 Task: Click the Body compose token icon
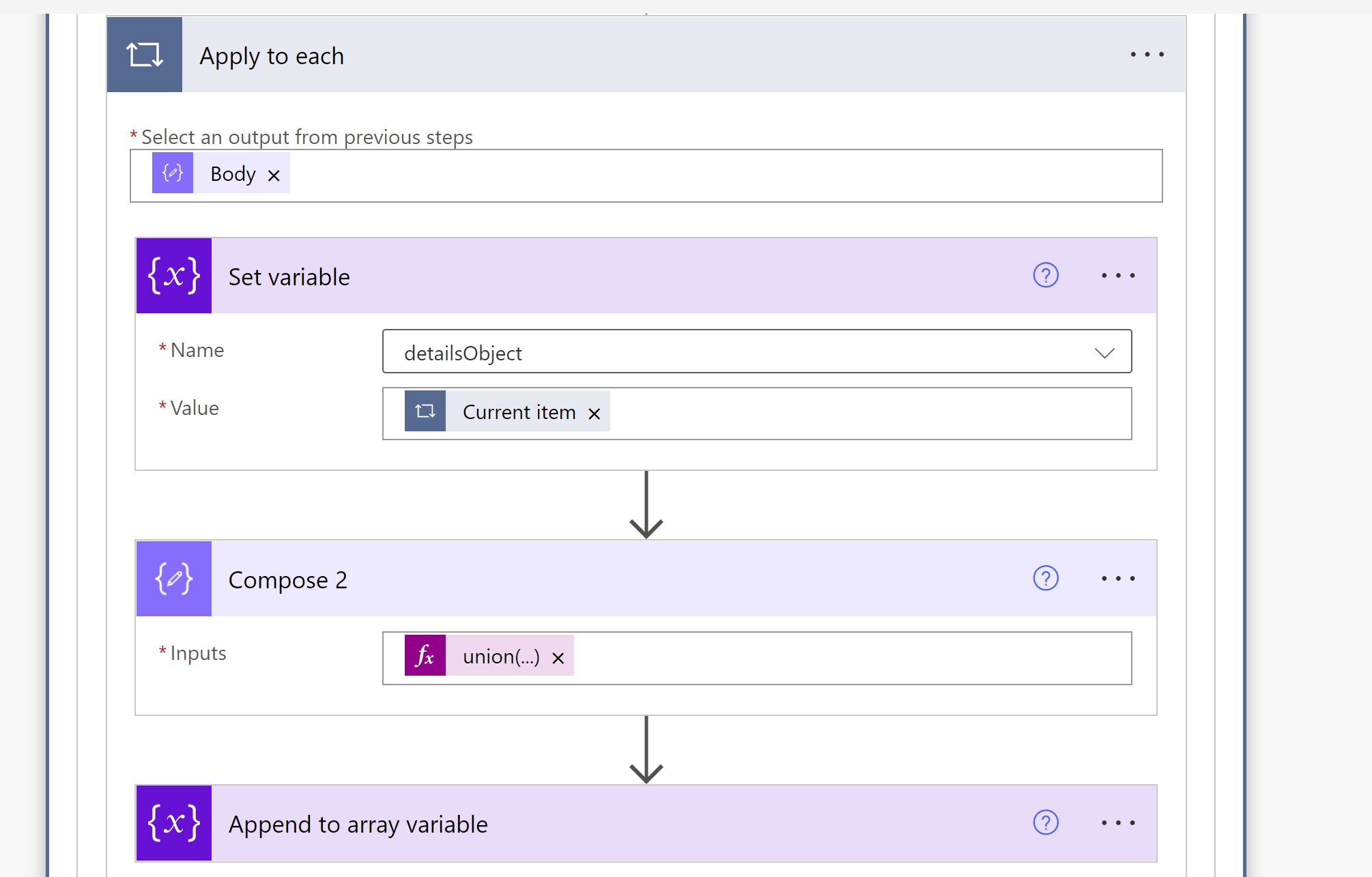pos(173,173)
